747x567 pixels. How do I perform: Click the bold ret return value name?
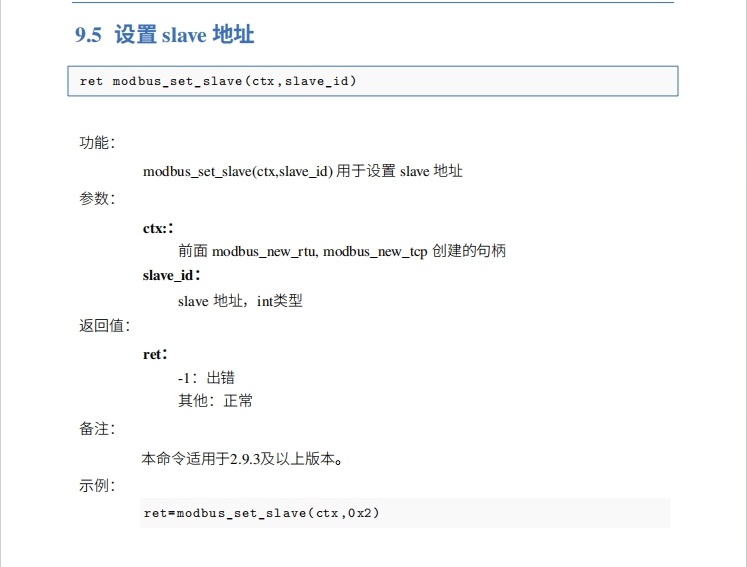(154, 354)
